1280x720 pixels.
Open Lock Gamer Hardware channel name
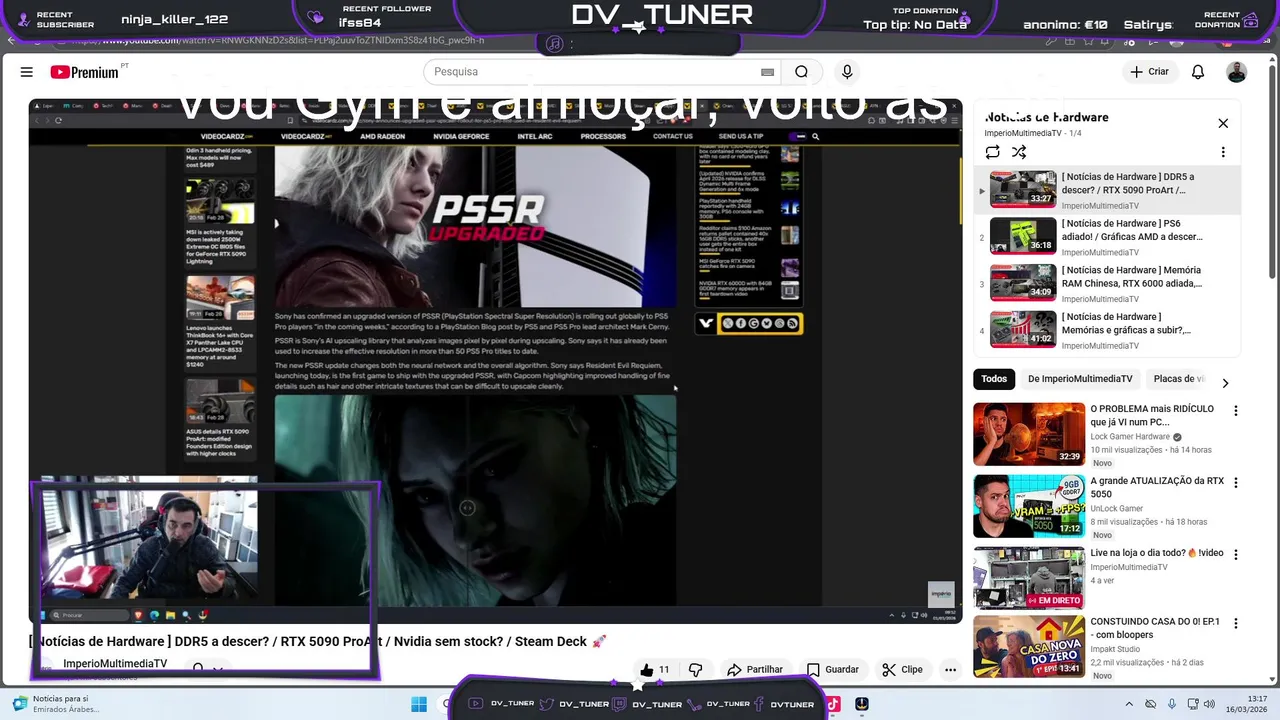tap(1129, 437)
